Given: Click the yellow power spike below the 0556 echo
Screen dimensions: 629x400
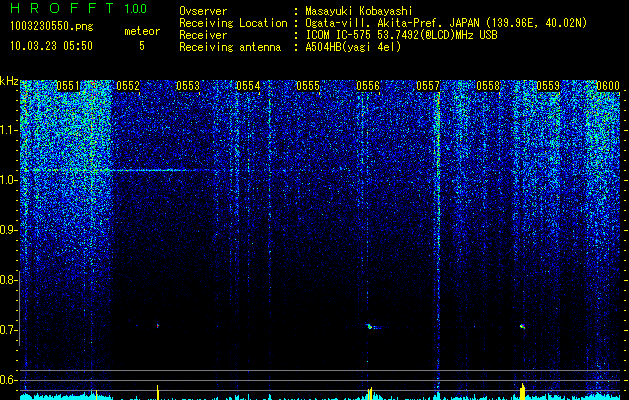Looking at the screenshot, I should (x=370, y=394).
